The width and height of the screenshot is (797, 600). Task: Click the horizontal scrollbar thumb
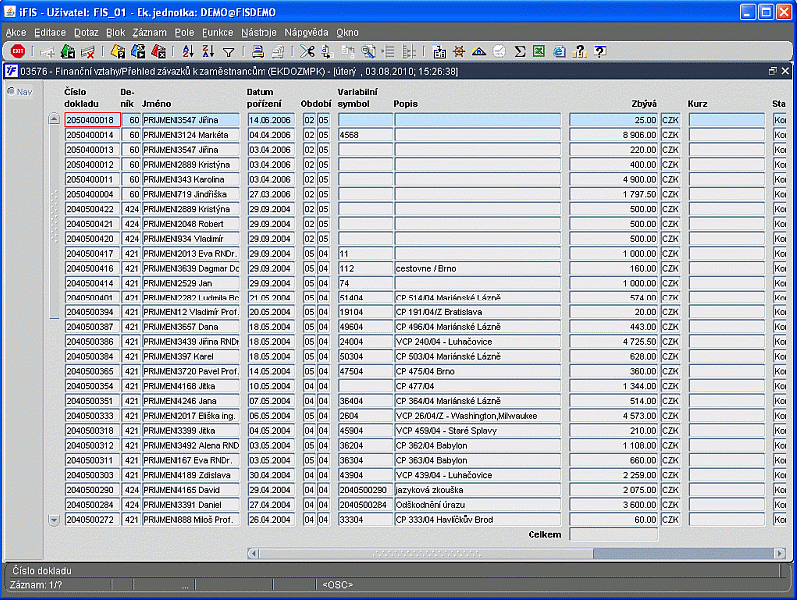[426, 553]
